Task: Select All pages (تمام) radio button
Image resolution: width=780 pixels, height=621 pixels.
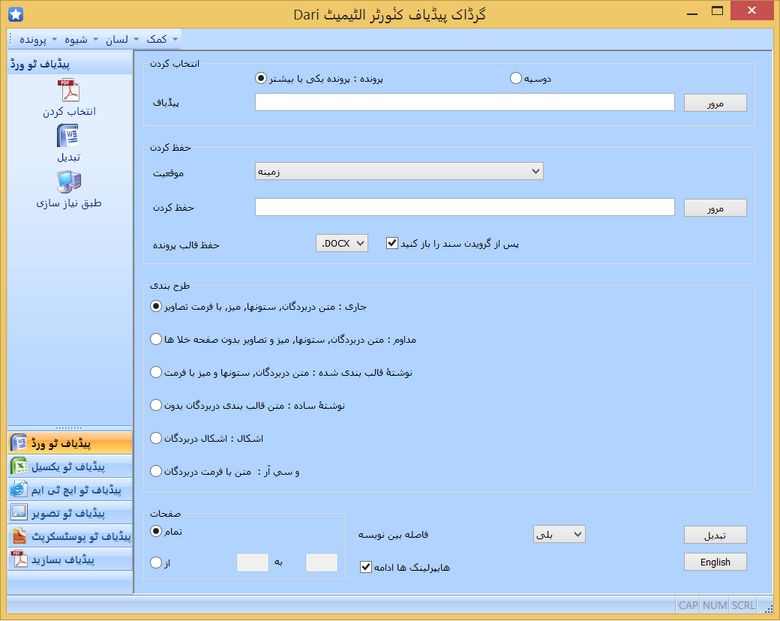Action: tap(156, 531)
